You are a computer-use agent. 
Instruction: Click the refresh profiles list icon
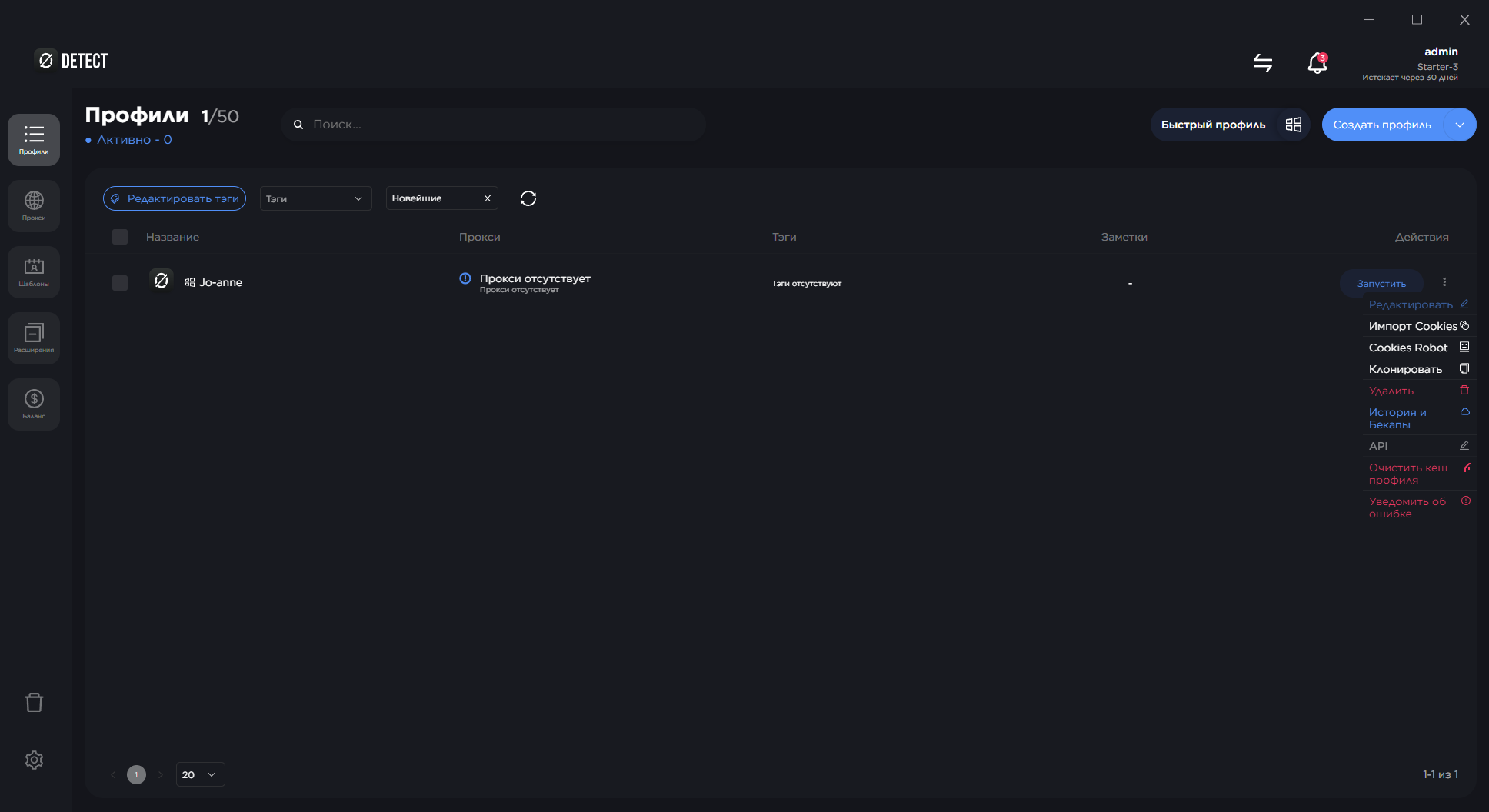tap(528, 198)
